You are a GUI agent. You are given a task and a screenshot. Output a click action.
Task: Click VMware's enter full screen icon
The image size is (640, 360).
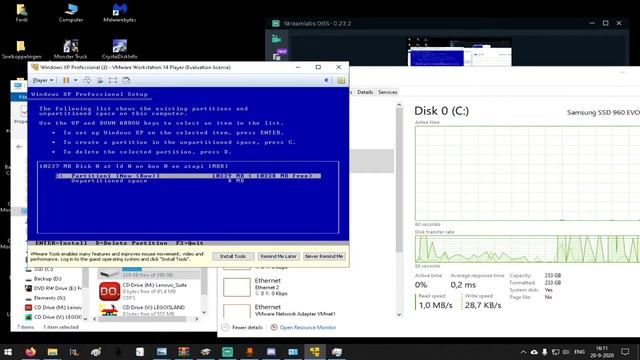pos(113,80)
